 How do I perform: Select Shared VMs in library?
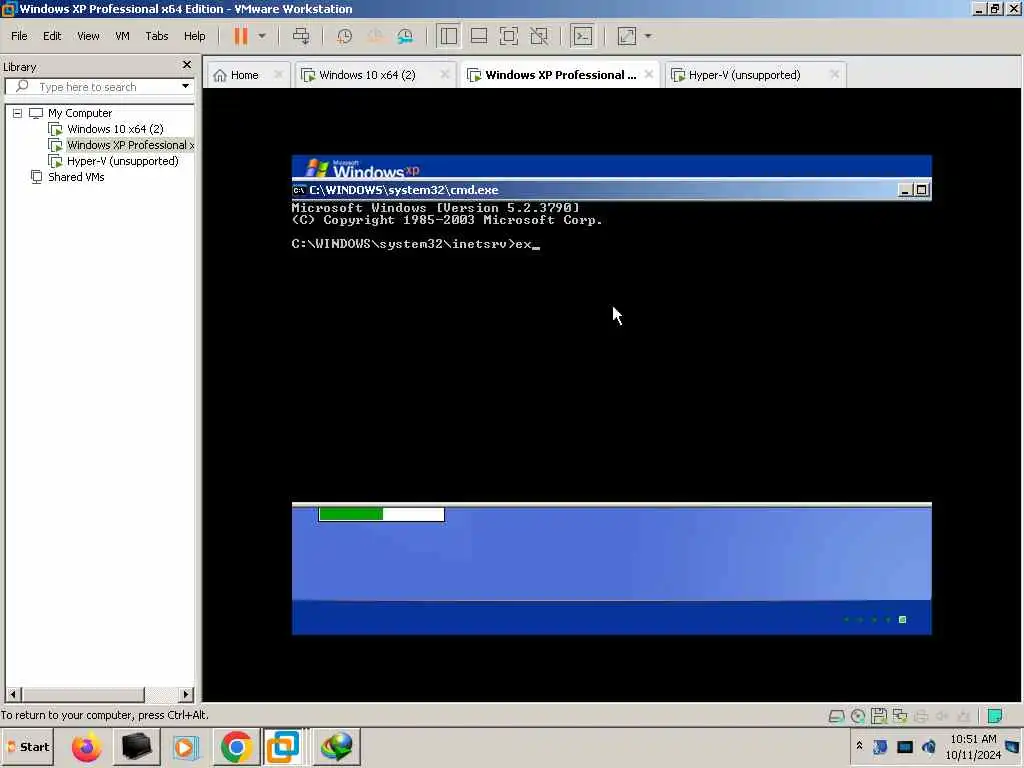[x=76, y=177]
